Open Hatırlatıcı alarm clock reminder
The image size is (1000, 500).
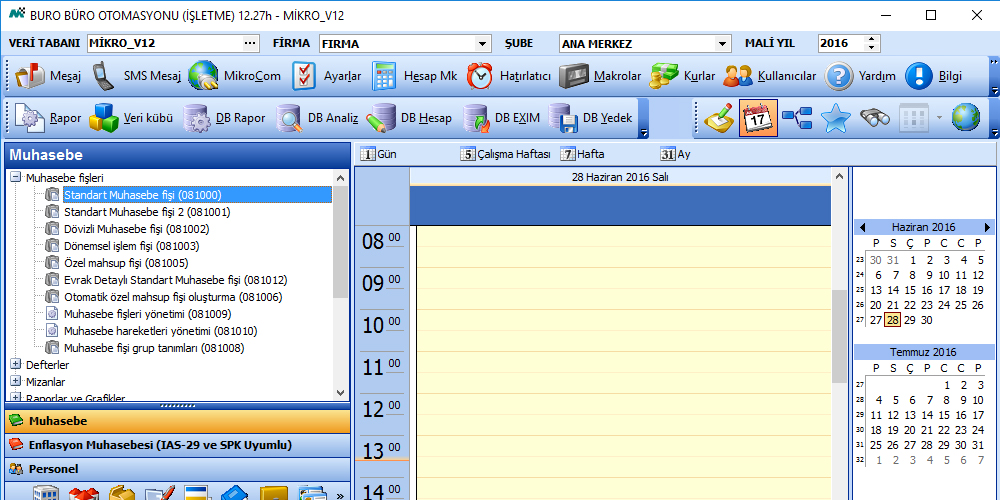click(508, 77)
